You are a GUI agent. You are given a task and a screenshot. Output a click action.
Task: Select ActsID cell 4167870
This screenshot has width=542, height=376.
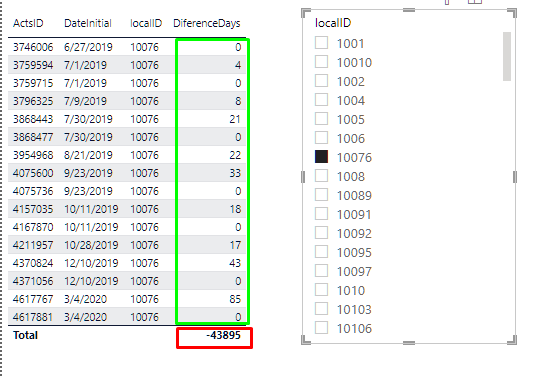click(x=33, y=227)
